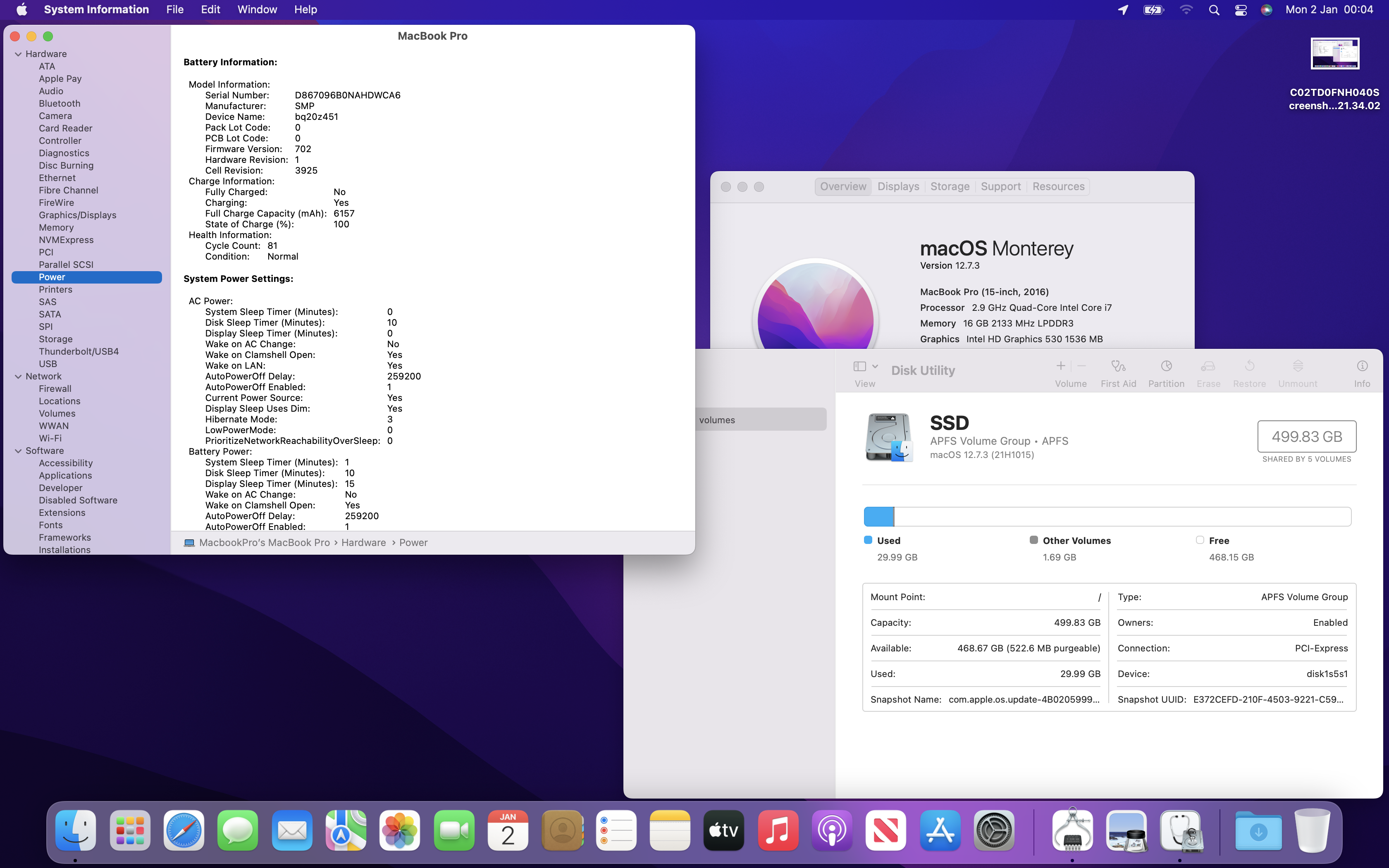Click the Disk Utility stethoscope icon in Dock
This screenshot has width=1389, height=868.
click(x=1180, y=830)
